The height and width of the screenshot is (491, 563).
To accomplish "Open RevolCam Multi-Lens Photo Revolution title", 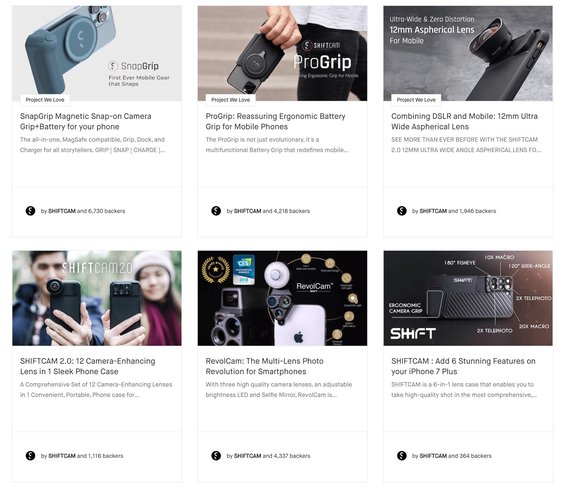I will pyautogui.click(x=265, y=366).
